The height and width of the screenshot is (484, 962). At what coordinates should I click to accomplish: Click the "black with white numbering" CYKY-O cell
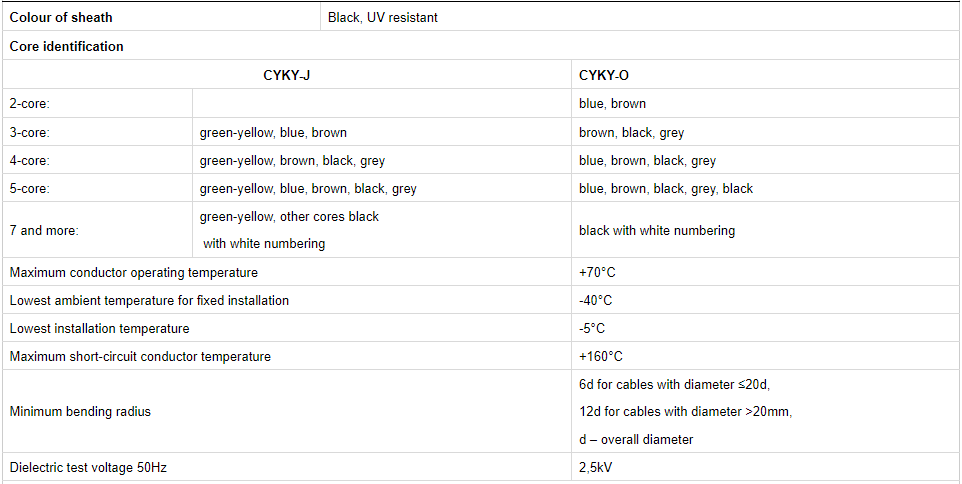pyautogui.click(x=657, y=230)
